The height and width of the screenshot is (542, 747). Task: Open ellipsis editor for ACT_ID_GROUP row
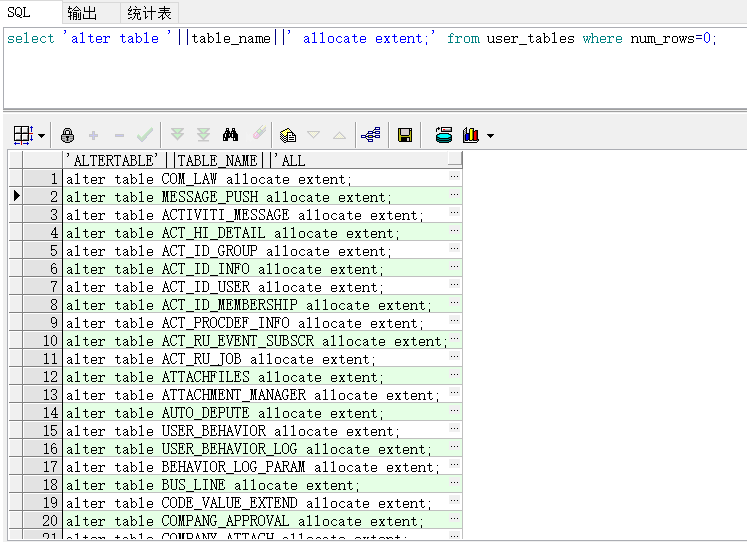(x=455, y=248)
